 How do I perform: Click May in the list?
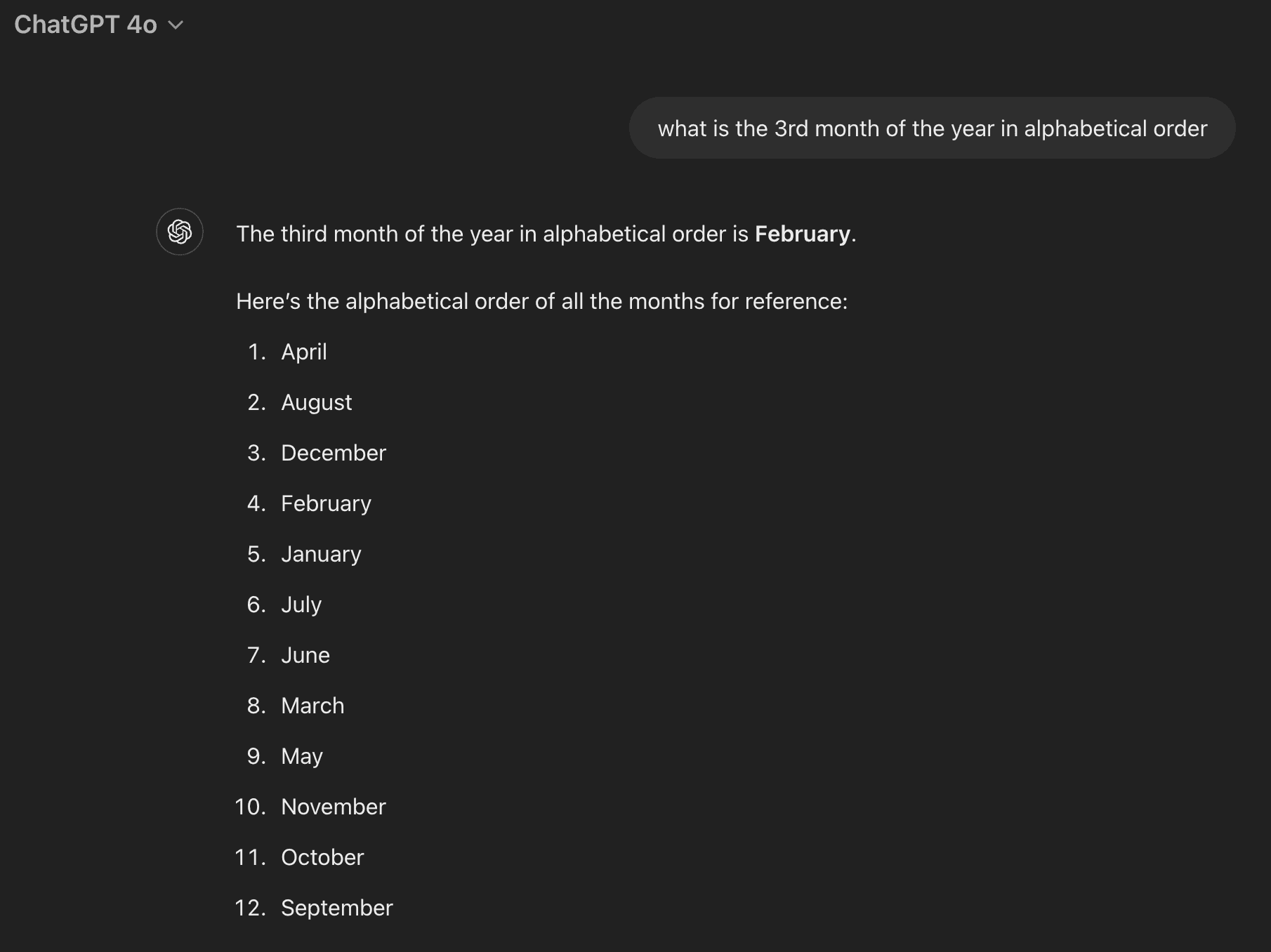[x=302, y=756]
